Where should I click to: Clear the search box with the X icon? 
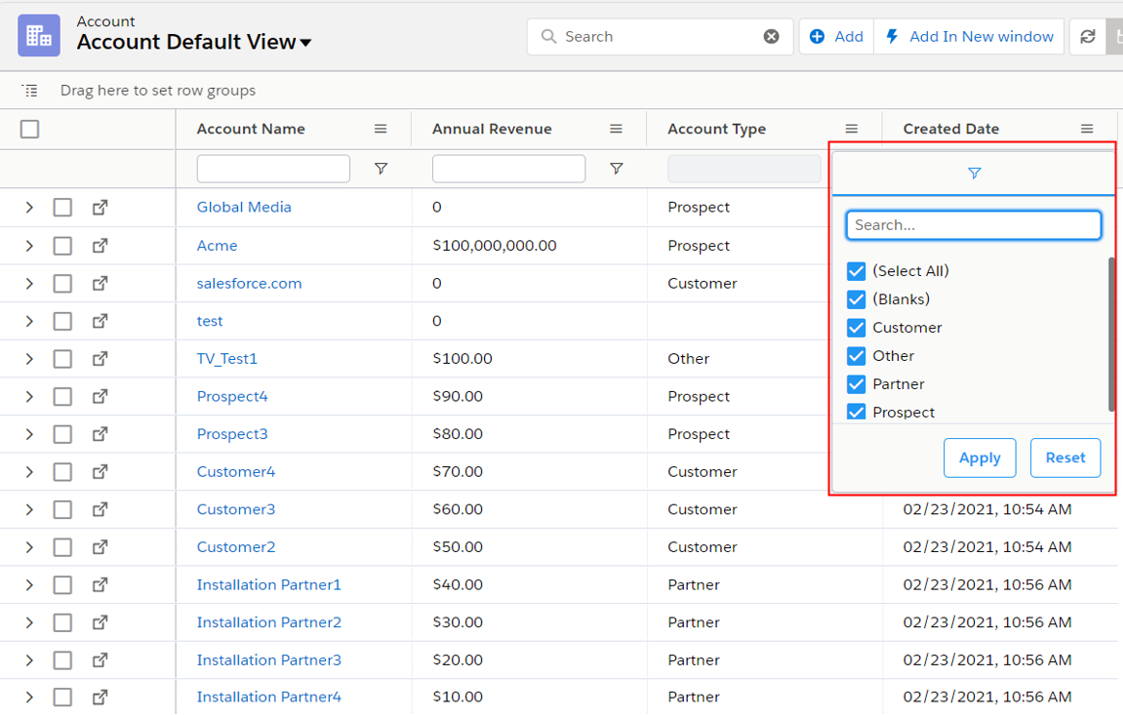point(771,37)
